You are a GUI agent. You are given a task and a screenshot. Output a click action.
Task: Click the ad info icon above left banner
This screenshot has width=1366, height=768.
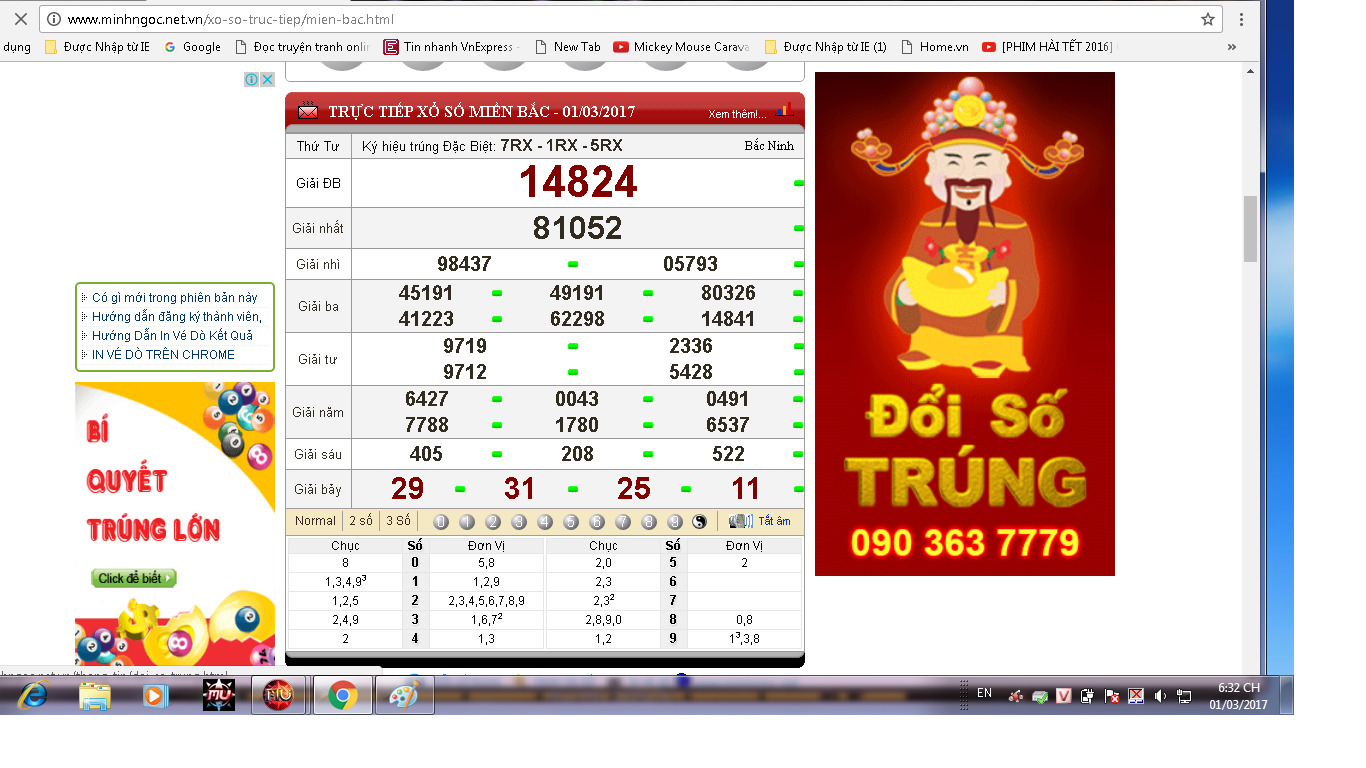(x=252, y=79)
